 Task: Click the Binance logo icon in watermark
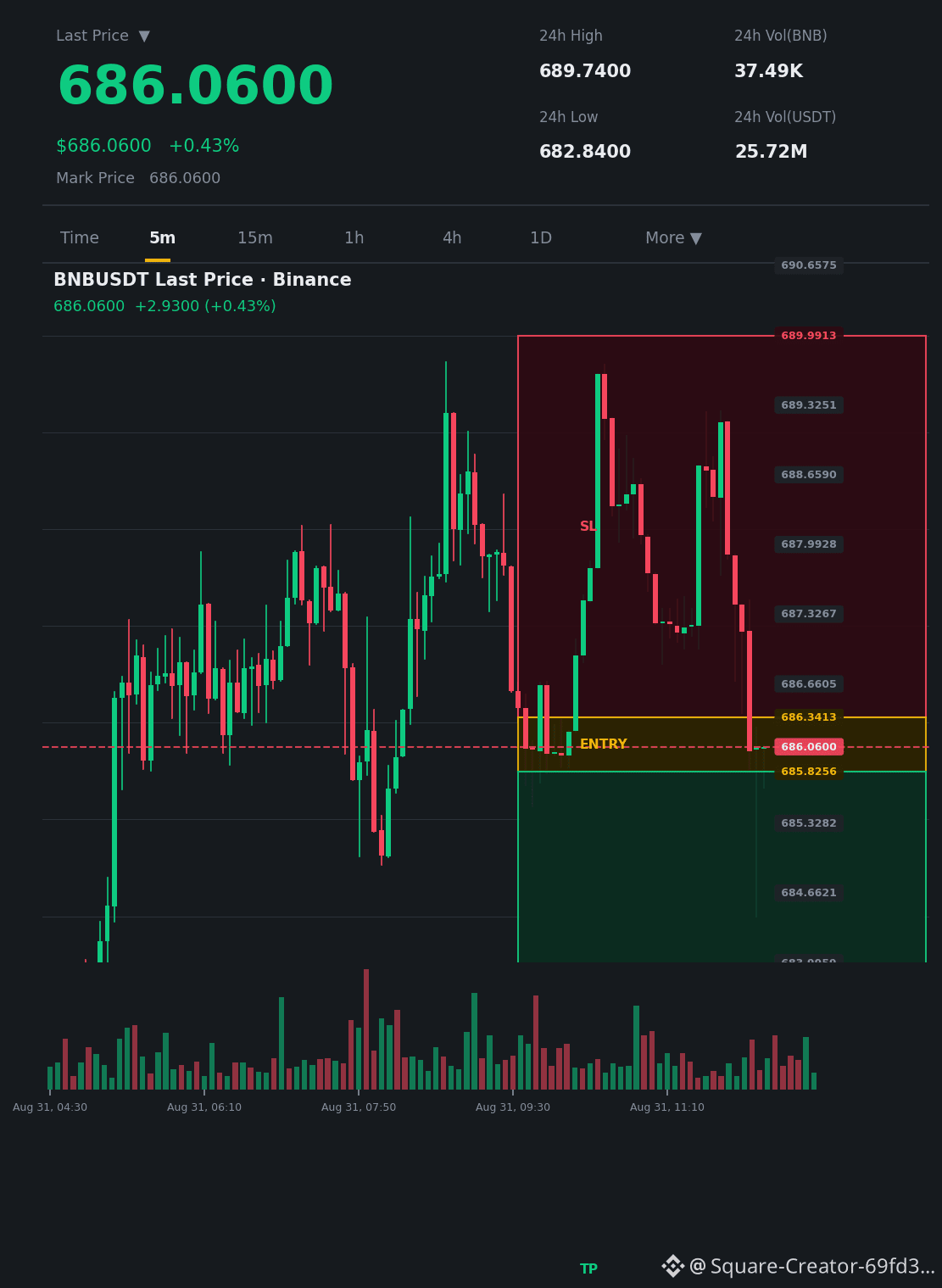pyautogui.click(x=673, y=1266)
